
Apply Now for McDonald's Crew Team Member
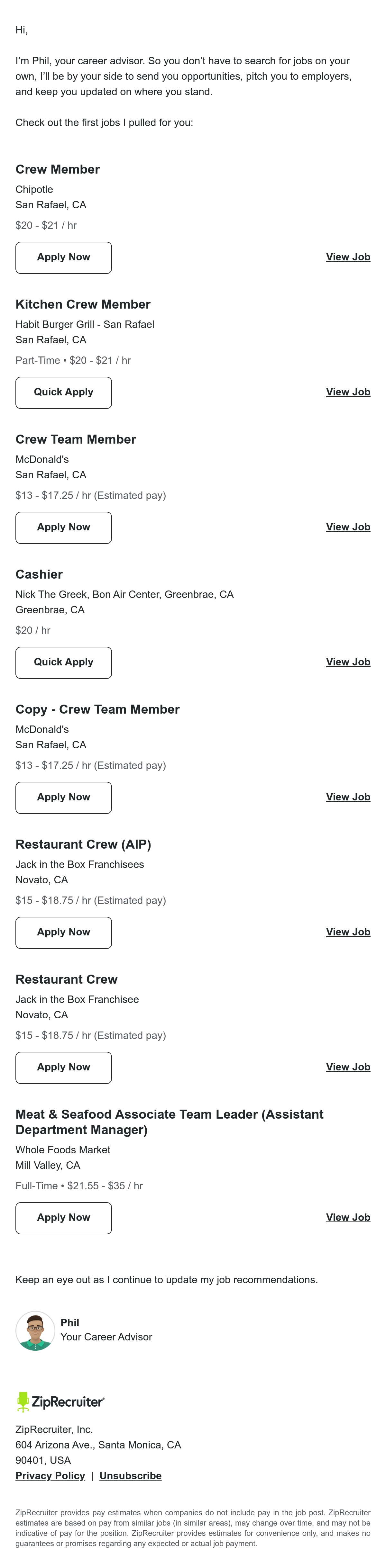click(63, 528)
